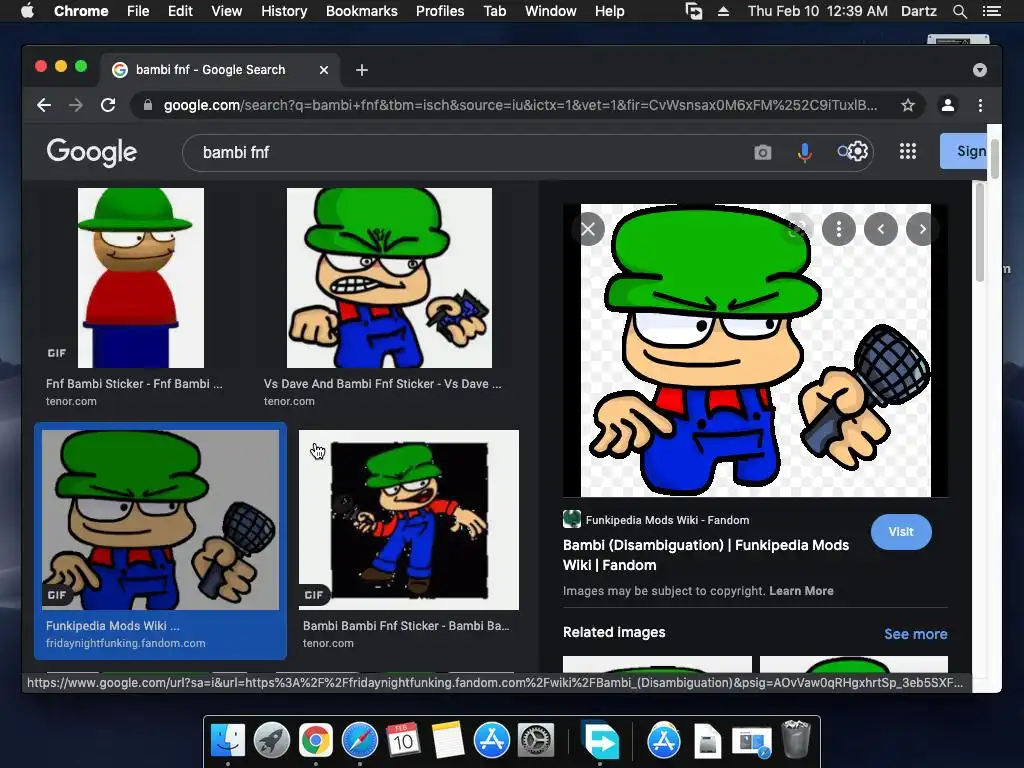This screenshot has height=768, width=1024.
Task: Open the Help menu
Action: (x=609, y=11)
